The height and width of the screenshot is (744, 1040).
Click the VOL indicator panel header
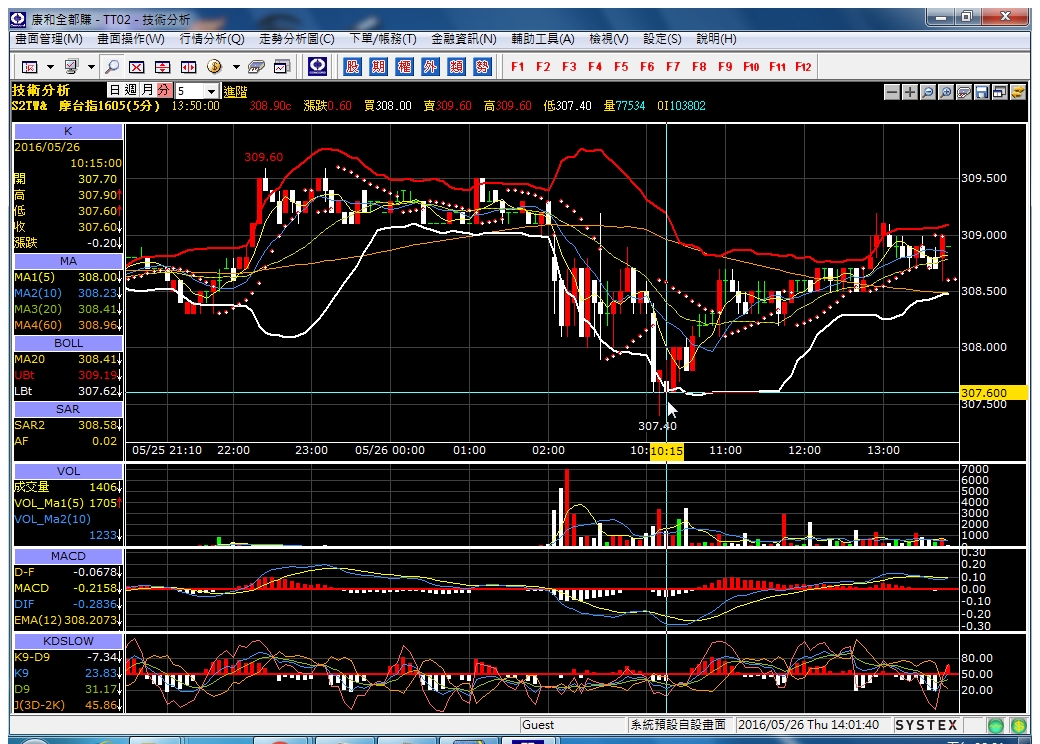pyautogui.click(x=68, y=471)
